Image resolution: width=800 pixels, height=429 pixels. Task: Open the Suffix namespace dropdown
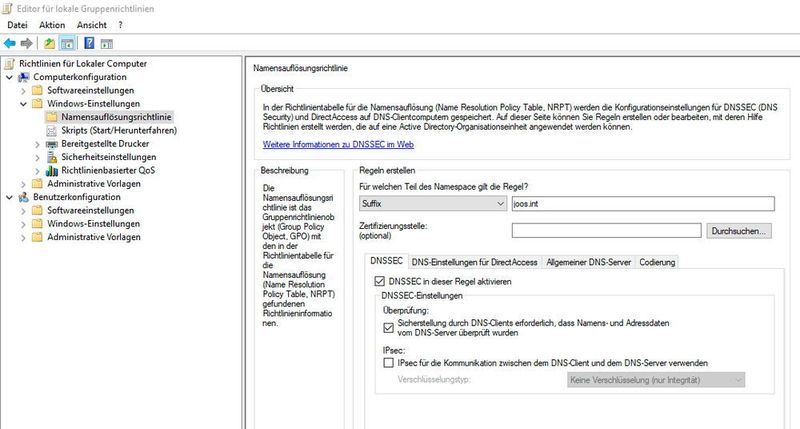coord(433,204)
